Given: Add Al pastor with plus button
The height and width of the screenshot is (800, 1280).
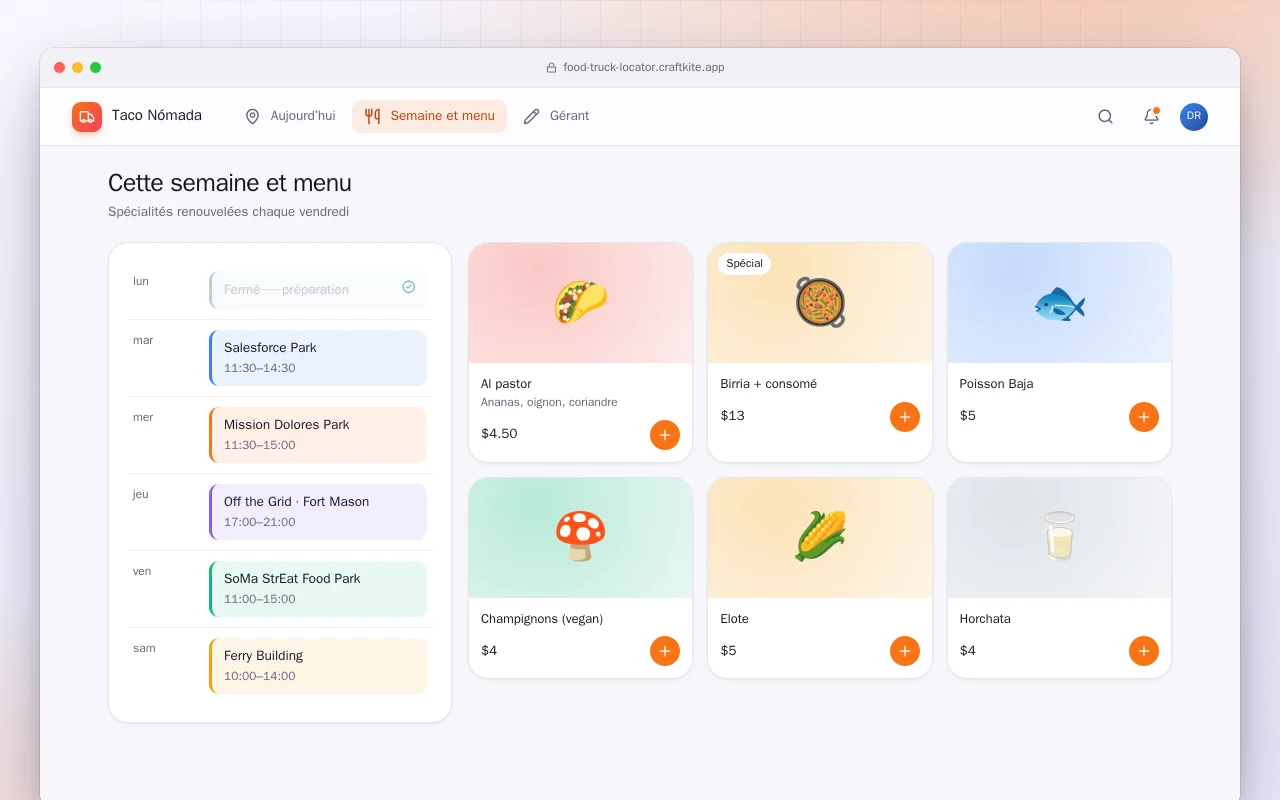Looking at the screenshot, I should (665, 435).
